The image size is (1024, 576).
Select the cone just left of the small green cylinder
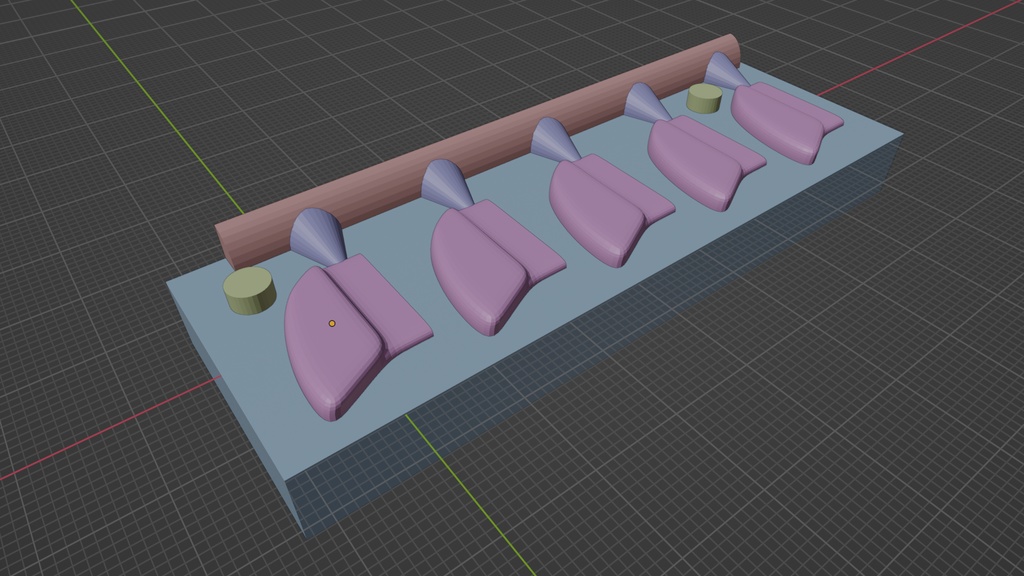tap(646, 103)
